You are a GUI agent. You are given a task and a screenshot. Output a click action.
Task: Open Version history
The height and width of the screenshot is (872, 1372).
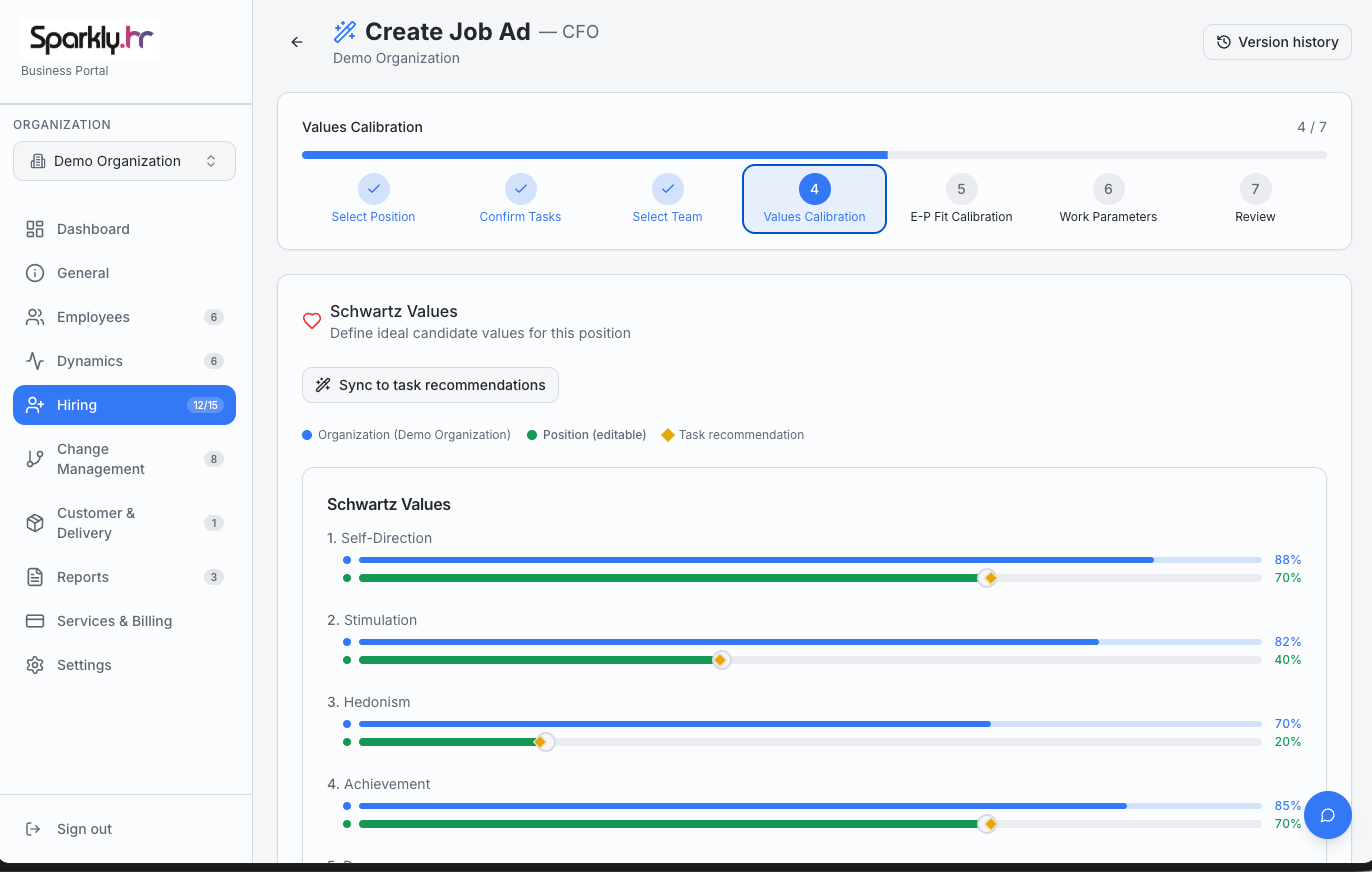pyautogui.click(x=1277, y=42)
